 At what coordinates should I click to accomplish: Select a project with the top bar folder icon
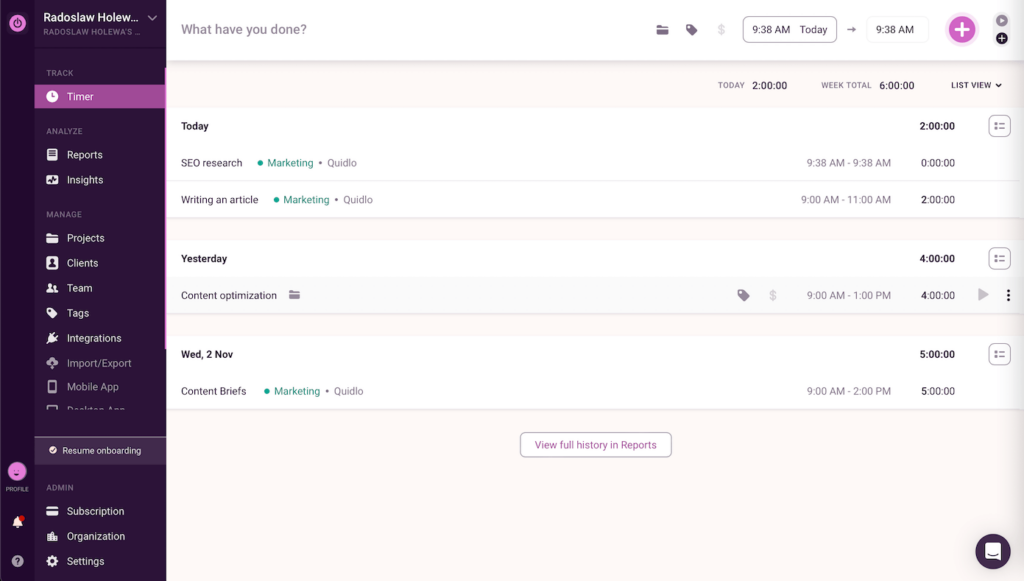(x=662, y=30)
